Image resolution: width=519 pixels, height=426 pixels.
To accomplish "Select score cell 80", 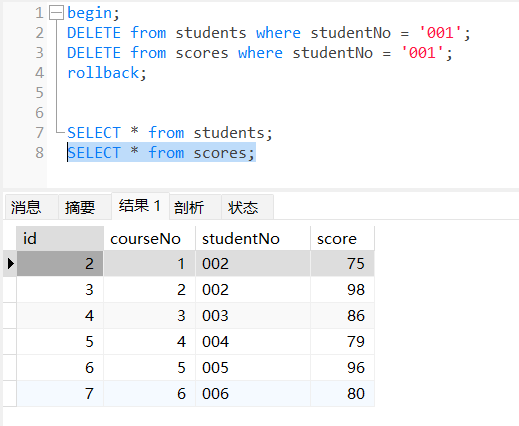I will point(342,394).
